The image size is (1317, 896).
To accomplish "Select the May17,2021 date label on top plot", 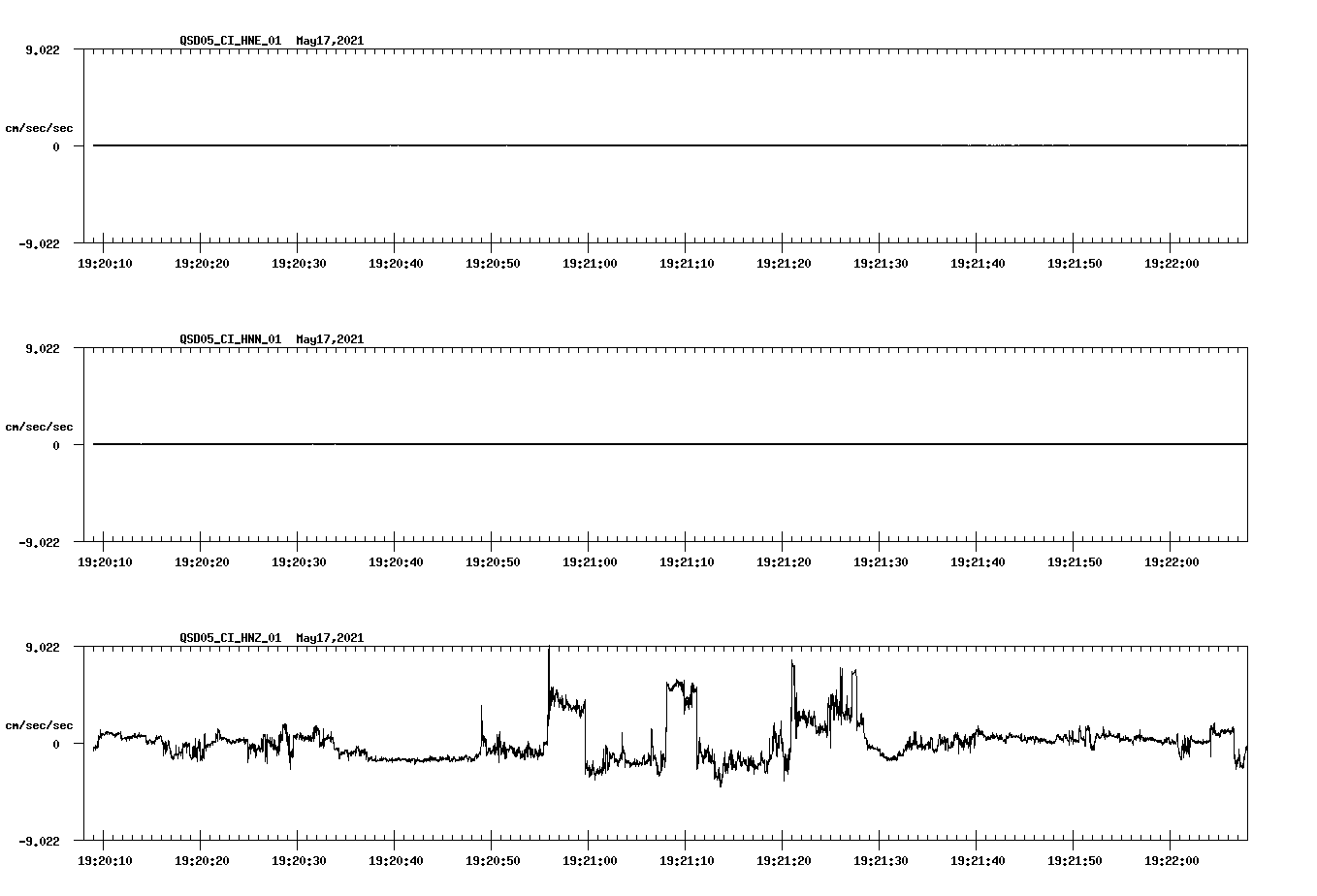I will [331, 41].
